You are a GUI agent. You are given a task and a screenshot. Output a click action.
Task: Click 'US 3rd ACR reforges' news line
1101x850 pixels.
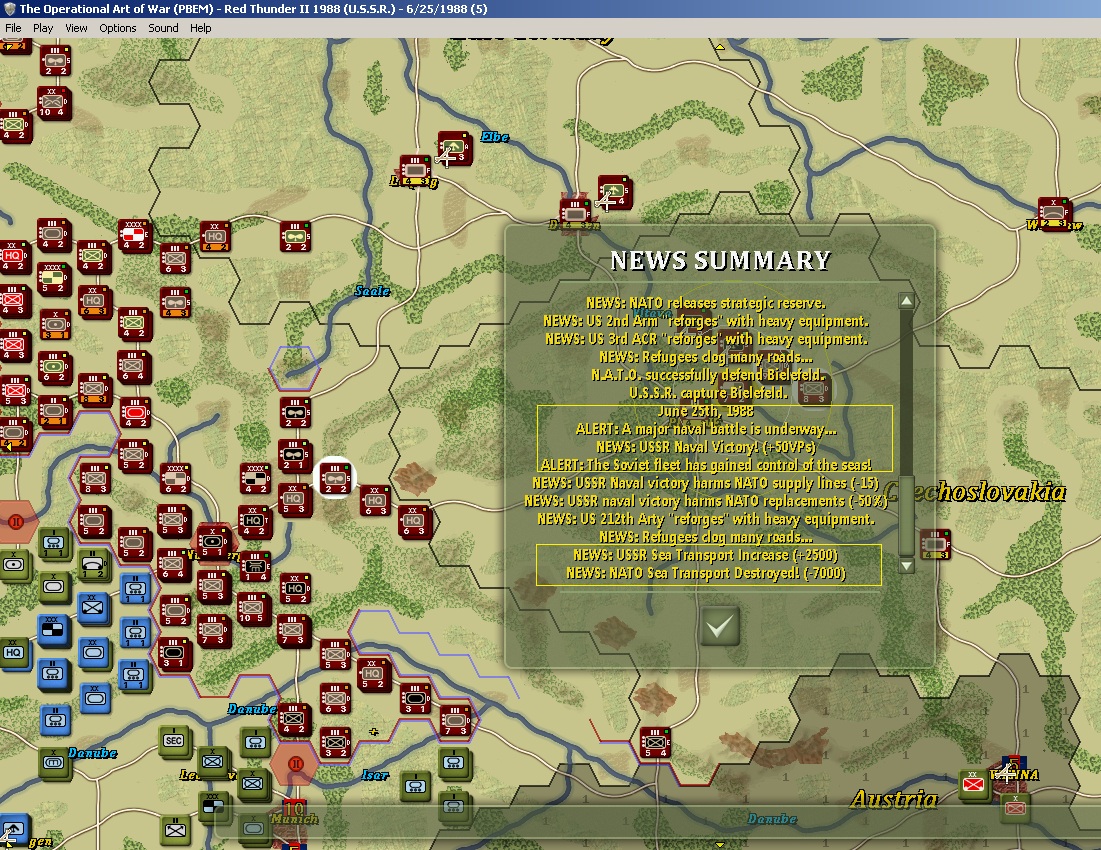tap(706, 339)
